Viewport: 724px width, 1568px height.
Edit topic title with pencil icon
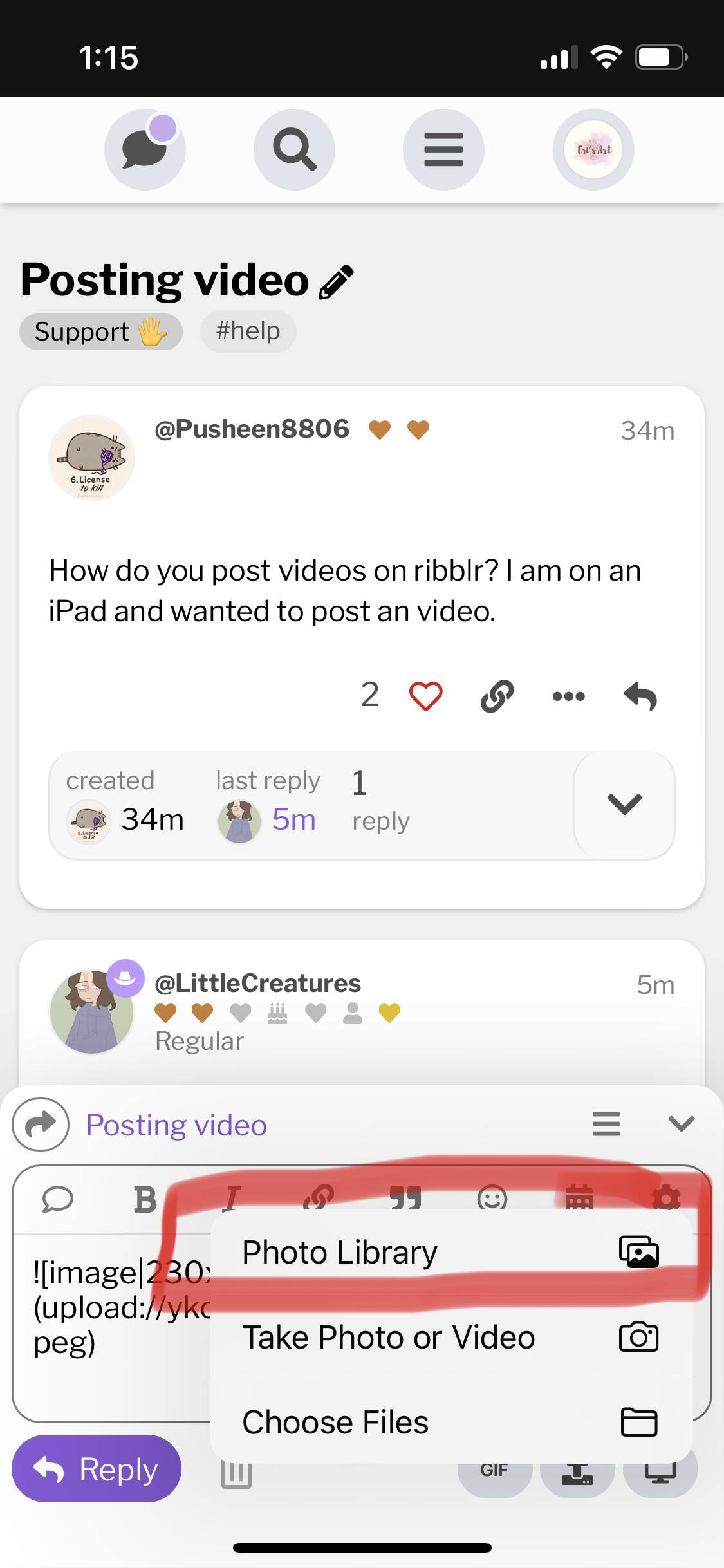[336, 282]
